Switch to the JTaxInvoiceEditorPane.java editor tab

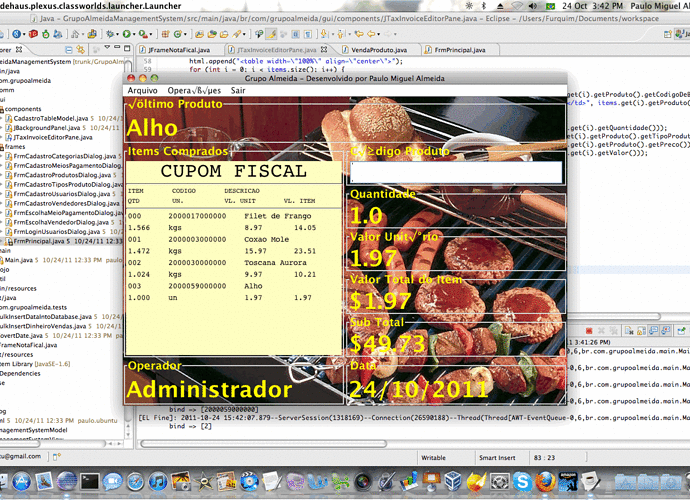[277, 50]
